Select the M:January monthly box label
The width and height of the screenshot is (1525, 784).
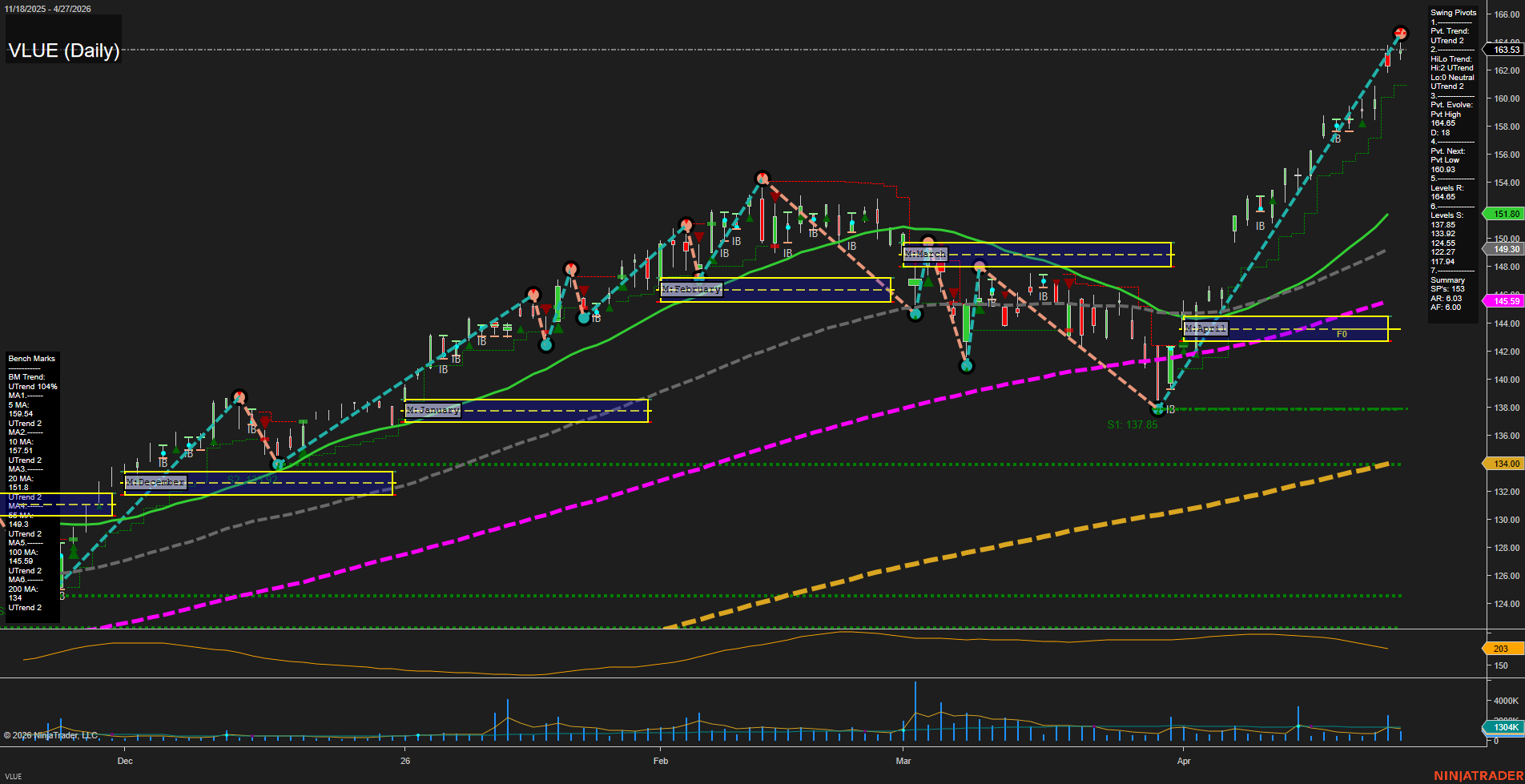pos(433,410)
